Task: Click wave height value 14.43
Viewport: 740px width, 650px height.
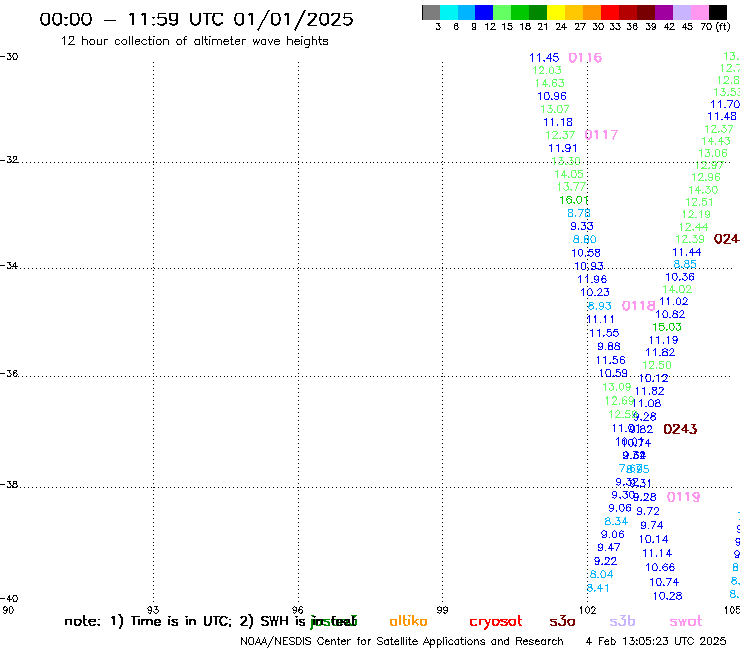Action: 716,141
